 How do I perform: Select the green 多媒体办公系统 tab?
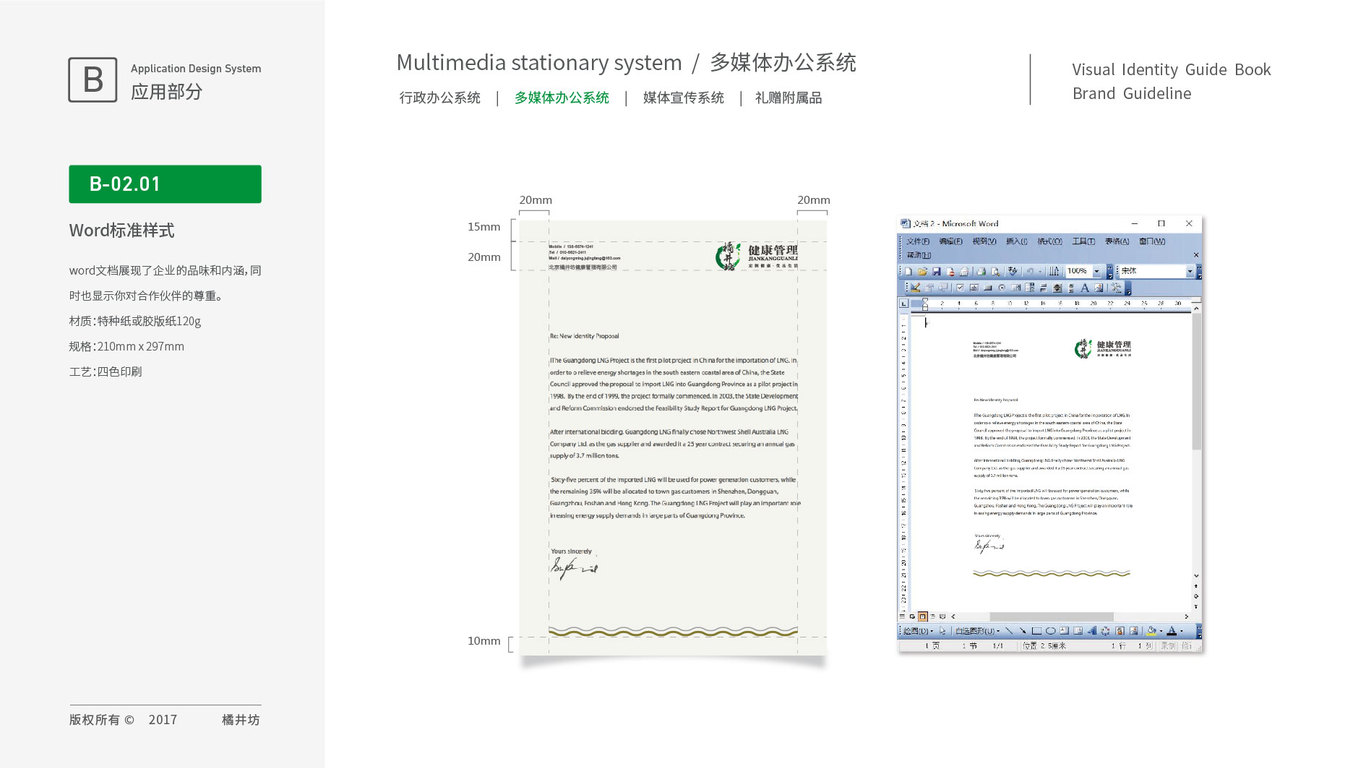[x=562, y=98]
